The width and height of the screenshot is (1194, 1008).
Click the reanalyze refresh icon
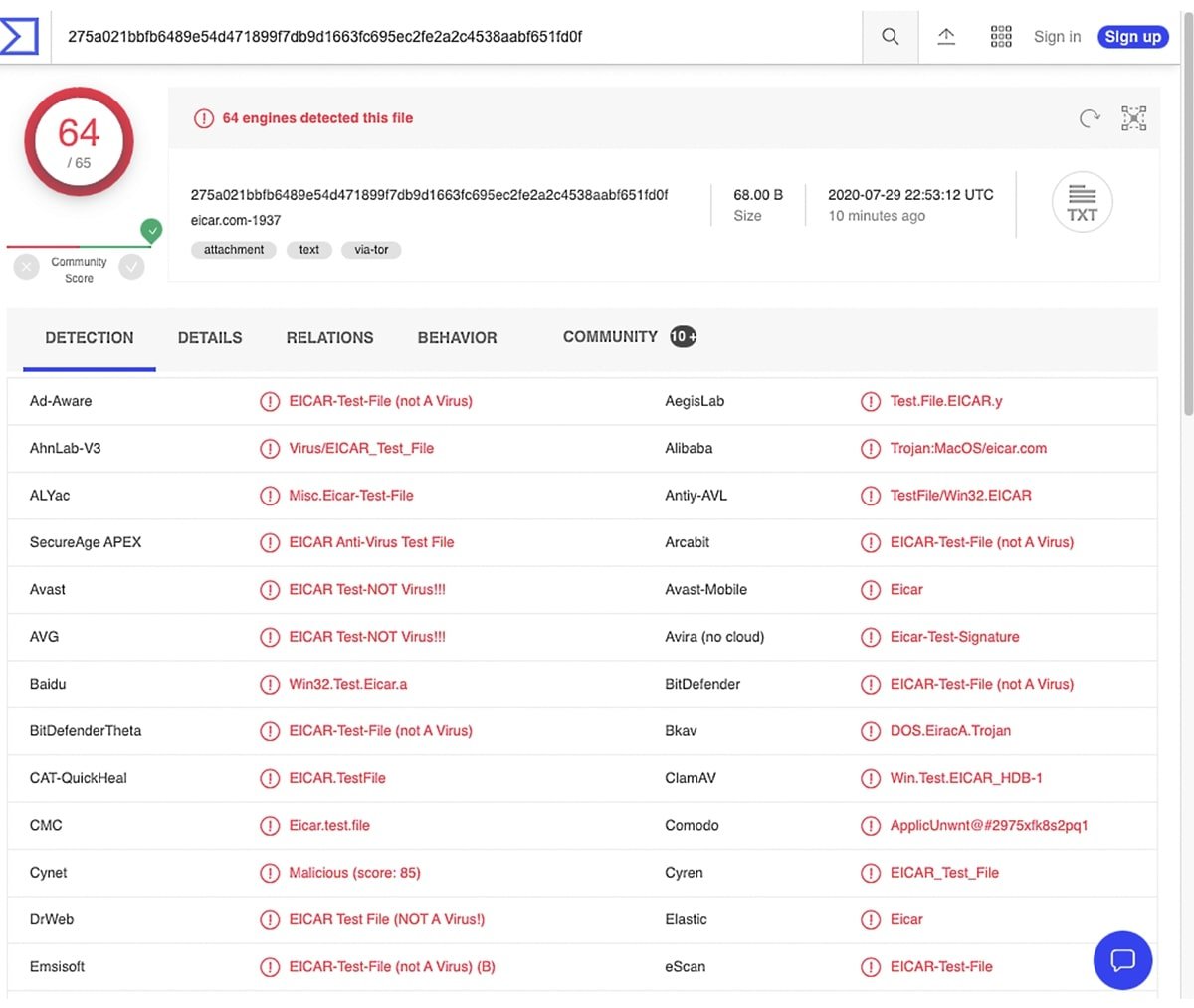click(x=1090, y=118)
